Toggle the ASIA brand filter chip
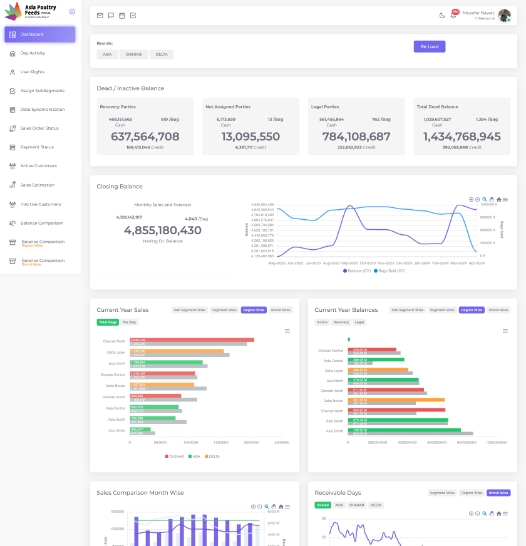Viewport: 526px width, 546px height. (x=107, y=54)
